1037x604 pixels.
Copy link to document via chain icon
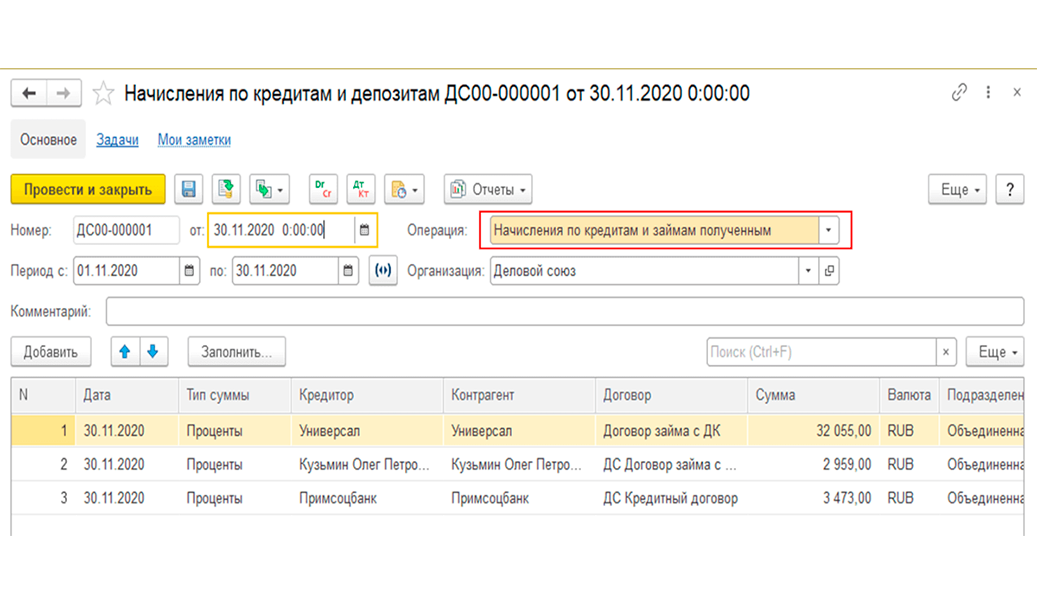(959, 93)
